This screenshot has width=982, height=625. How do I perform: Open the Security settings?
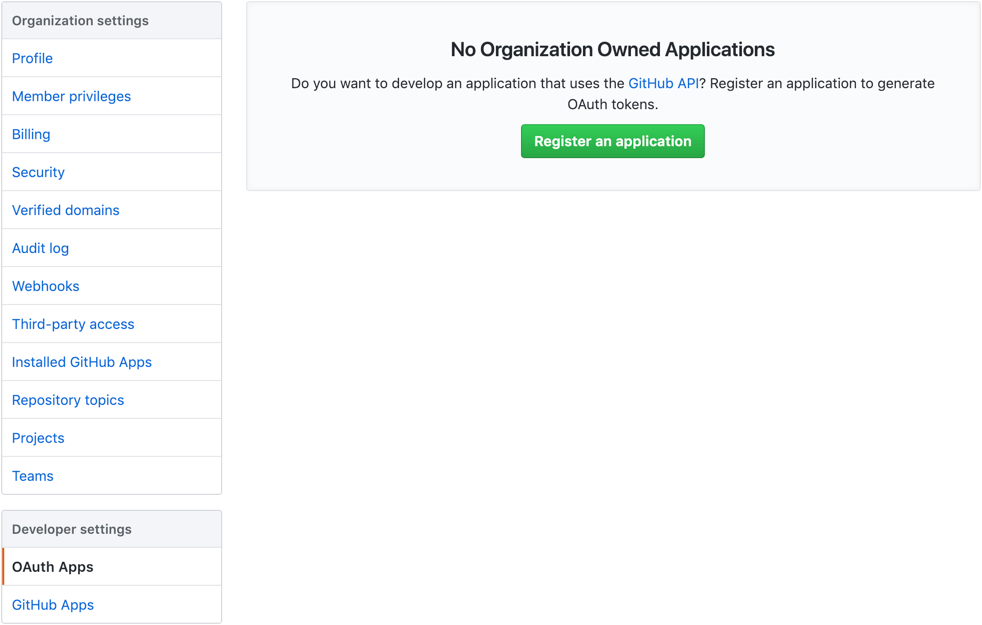pyautogui.click(x=38, y=172)
